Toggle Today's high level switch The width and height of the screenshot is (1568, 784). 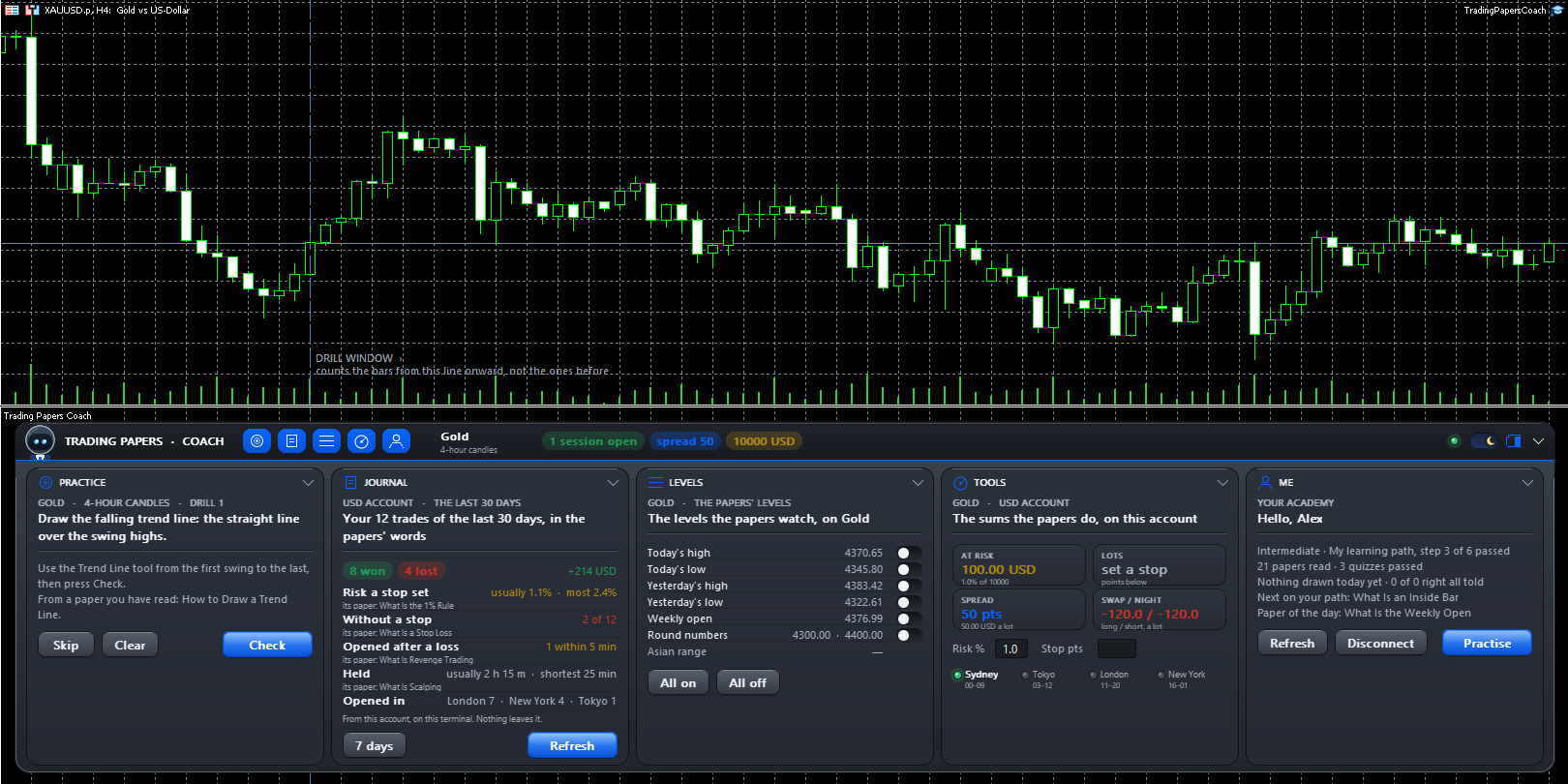909,554
